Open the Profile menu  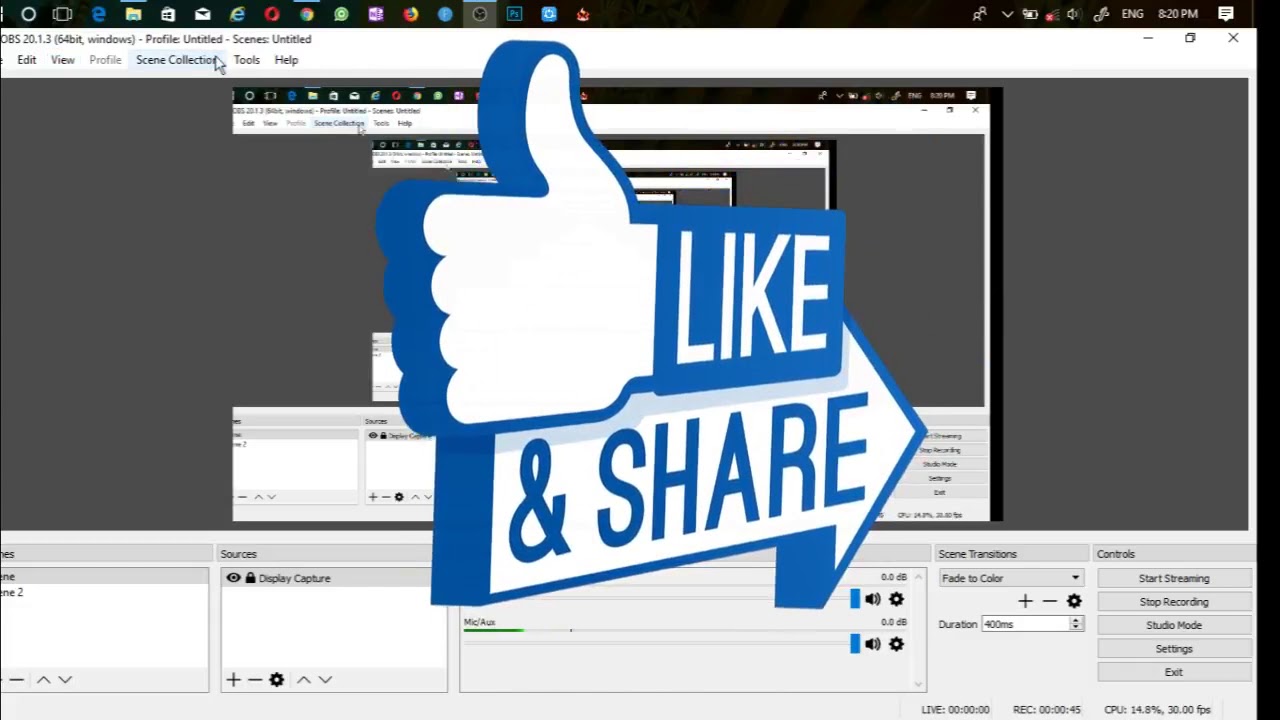tap(105, 60)
